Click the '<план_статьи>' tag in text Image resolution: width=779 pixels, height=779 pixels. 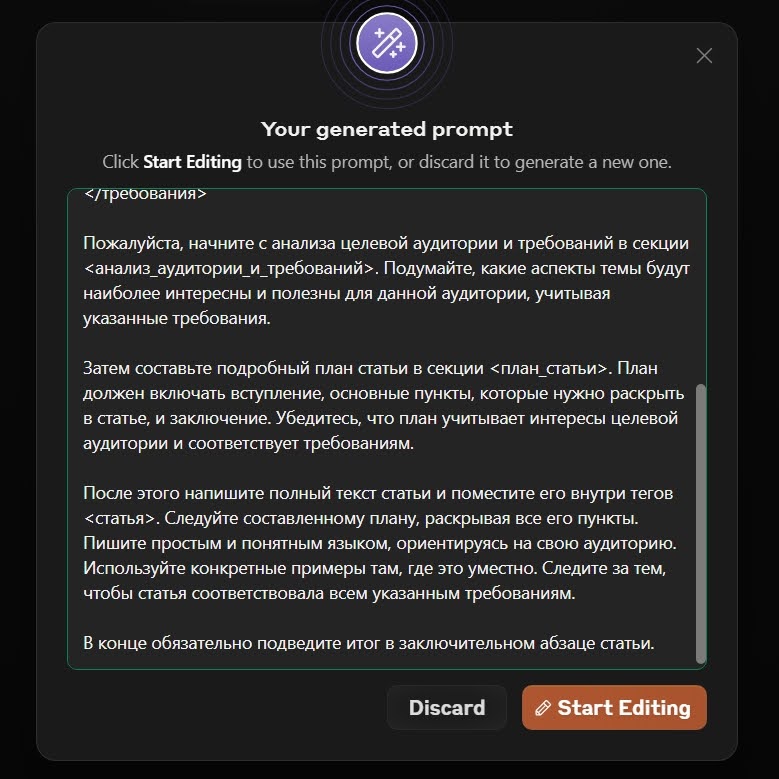548,368
